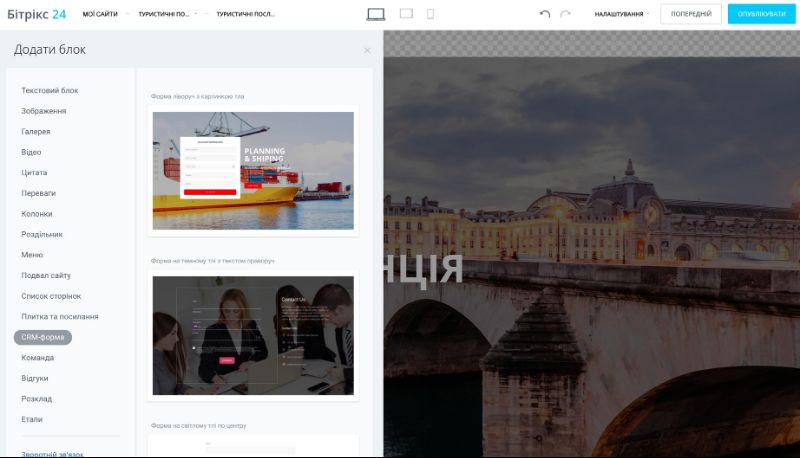Pick the form left with background image thumbnail

pyautogui.click(x=253, y=170)
